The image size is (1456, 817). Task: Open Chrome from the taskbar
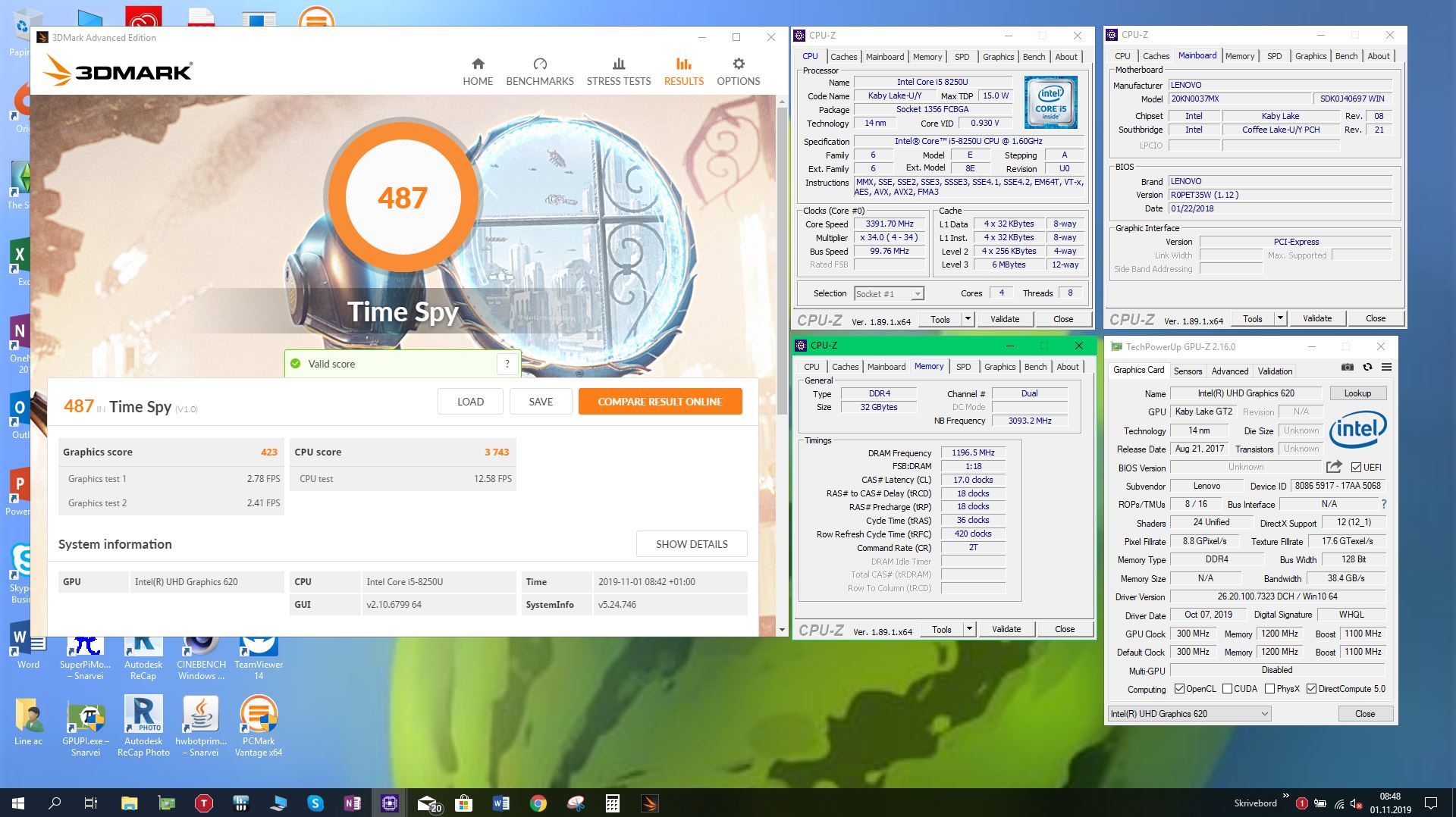click(x=538, y=803)
